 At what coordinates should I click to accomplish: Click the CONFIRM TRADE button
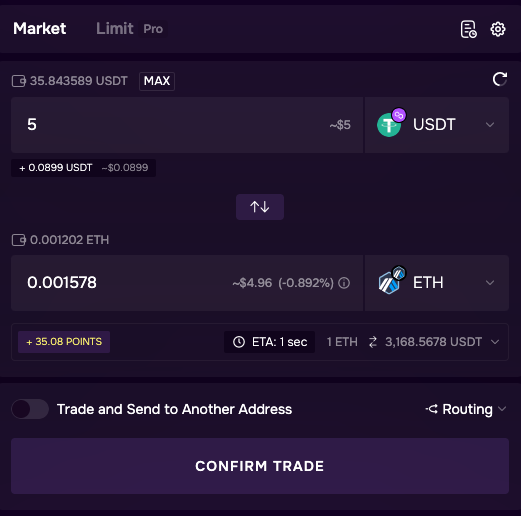click(x=260, y=466)
